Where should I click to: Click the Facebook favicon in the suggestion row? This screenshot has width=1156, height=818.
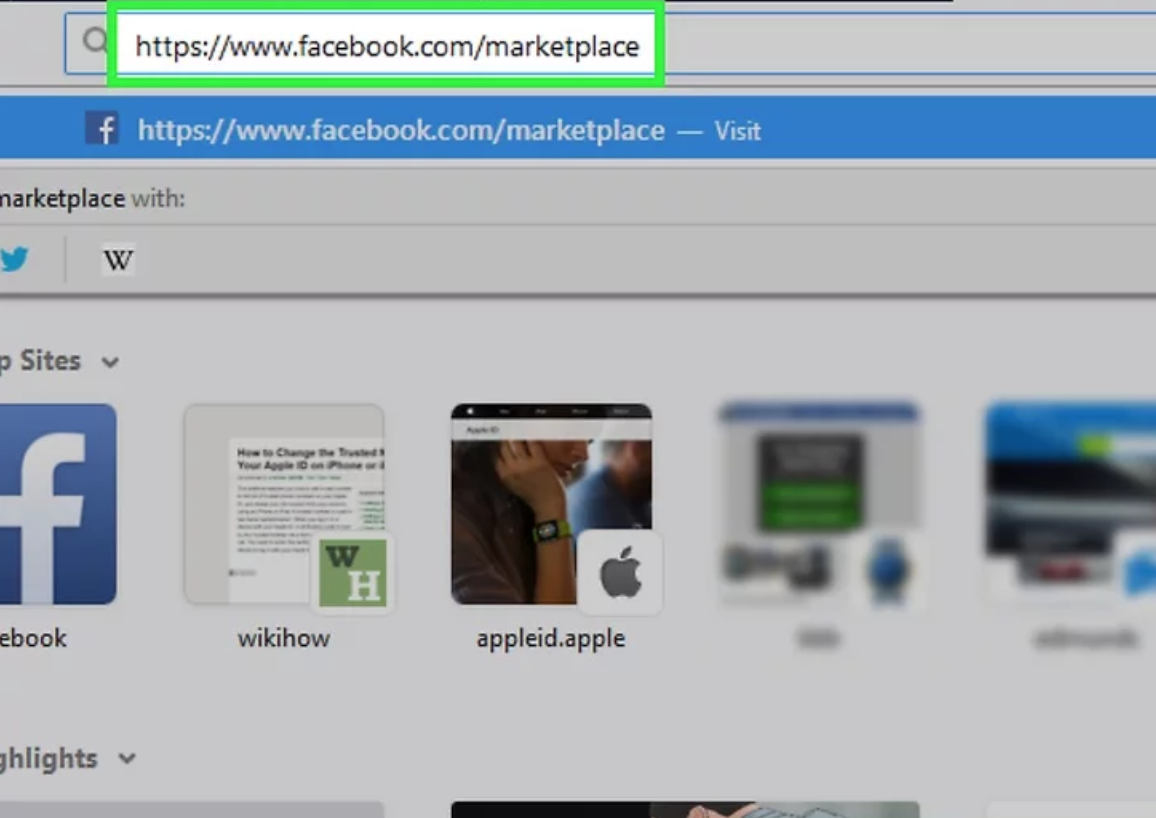(102, 128)
